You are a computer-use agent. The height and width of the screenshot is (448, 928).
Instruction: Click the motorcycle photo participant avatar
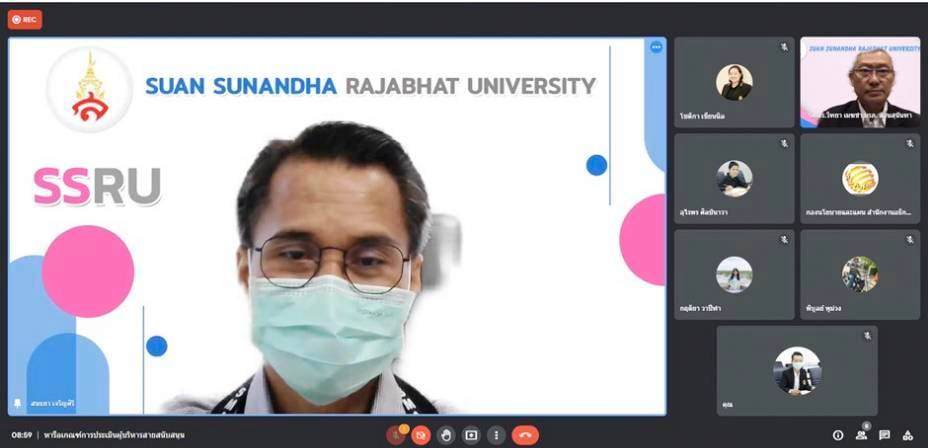pyautogui.click(x=859, y=274)
